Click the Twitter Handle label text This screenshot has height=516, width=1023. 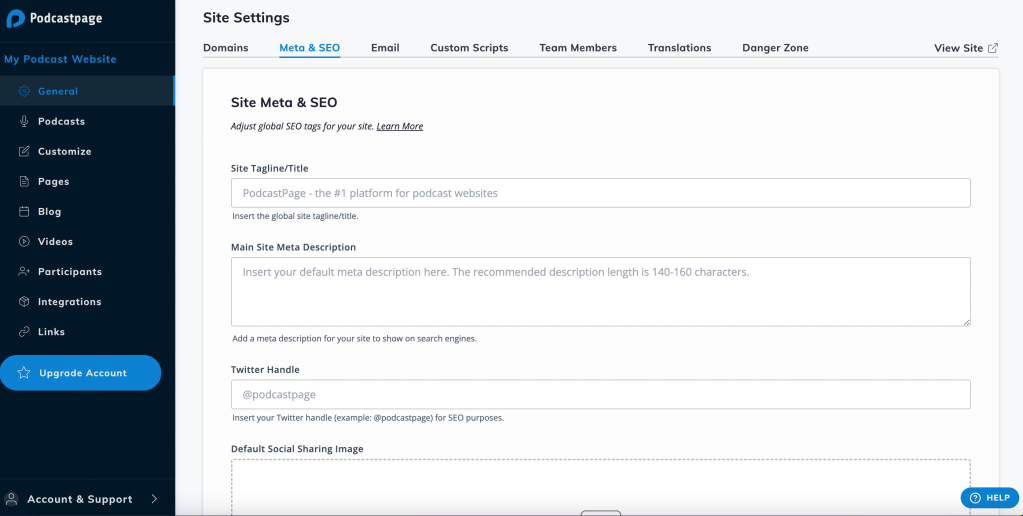tap(265, 370)
